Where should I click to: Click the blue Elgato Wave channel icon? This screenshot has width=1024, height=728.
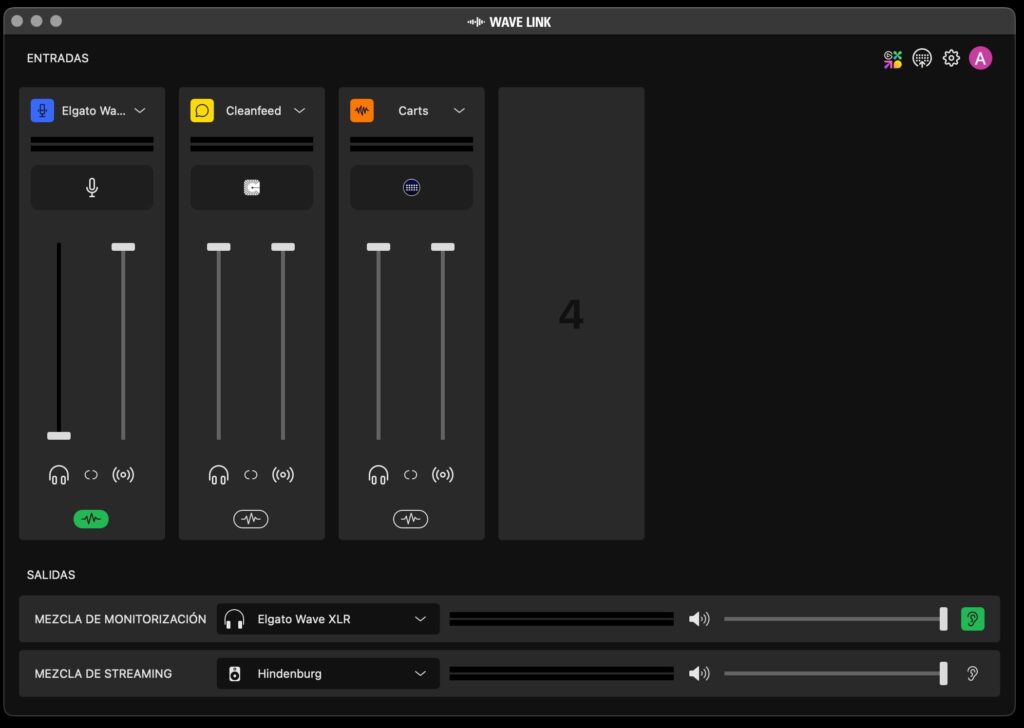tap(42, 111)
